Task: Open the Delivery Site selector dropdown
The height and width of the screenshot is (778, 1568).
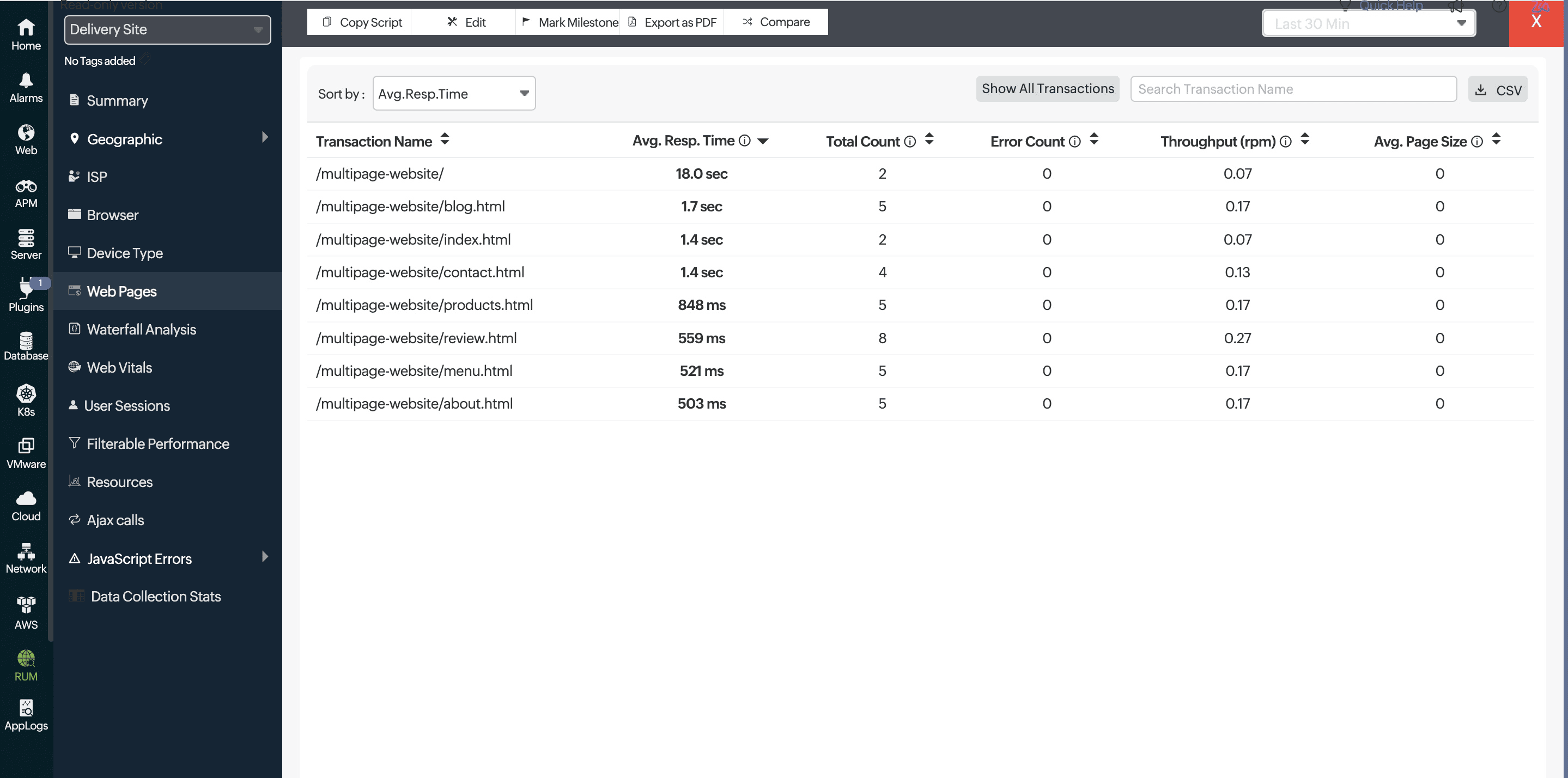Action: (167, 29)
